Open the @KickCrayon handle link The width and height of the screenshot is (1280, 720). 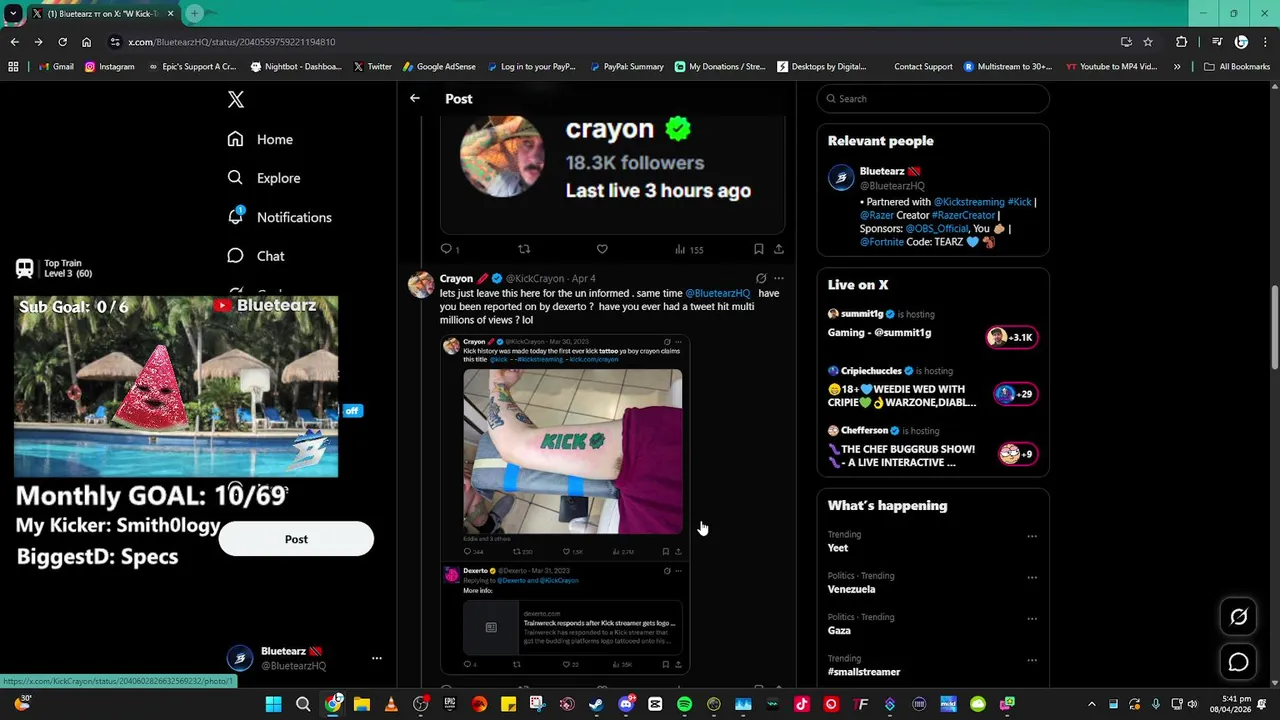[535, 279]
